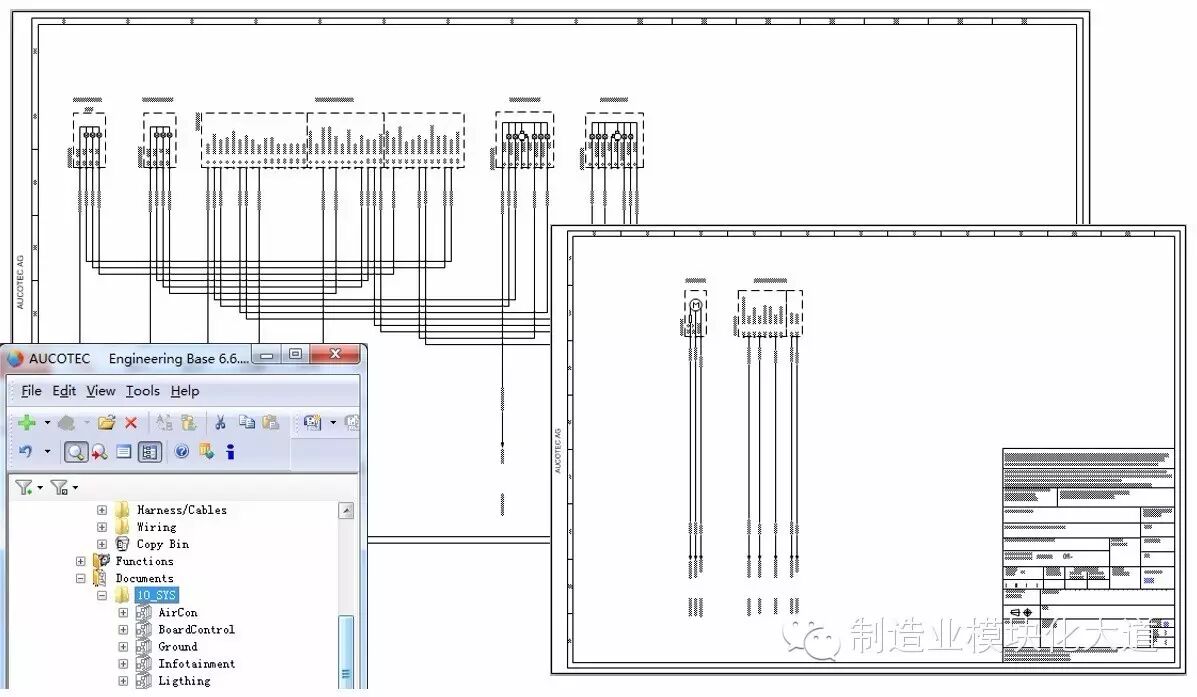Open the Edit menu
The width and height of the screenshot is (1197, 697).
click(64, 391)
